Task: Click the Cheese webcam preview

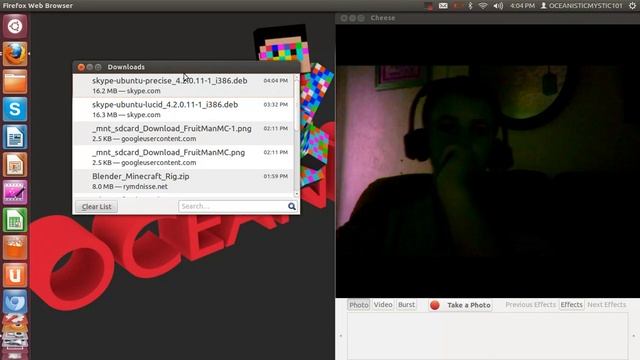Action: (488, 161)
